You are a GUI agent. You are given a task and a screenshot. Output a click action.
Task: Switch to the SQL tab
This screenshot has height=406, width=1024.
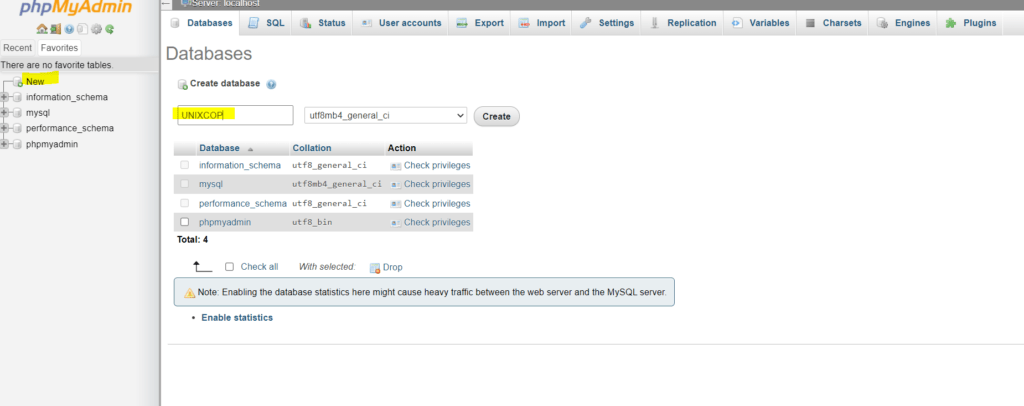click(x=266, y=23)
